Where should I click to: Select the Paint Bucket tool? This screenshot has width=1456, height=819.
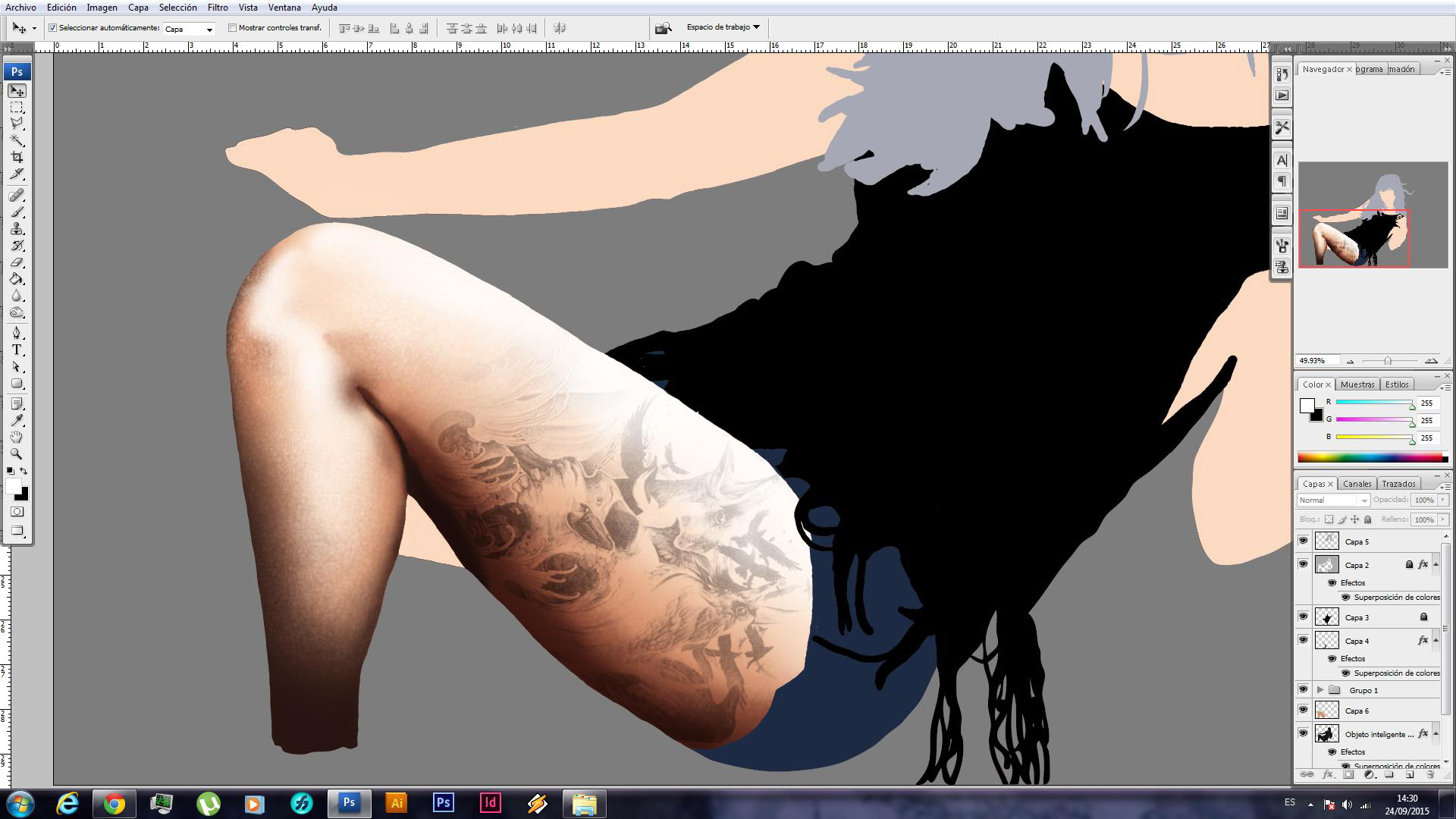click(17, 279)
